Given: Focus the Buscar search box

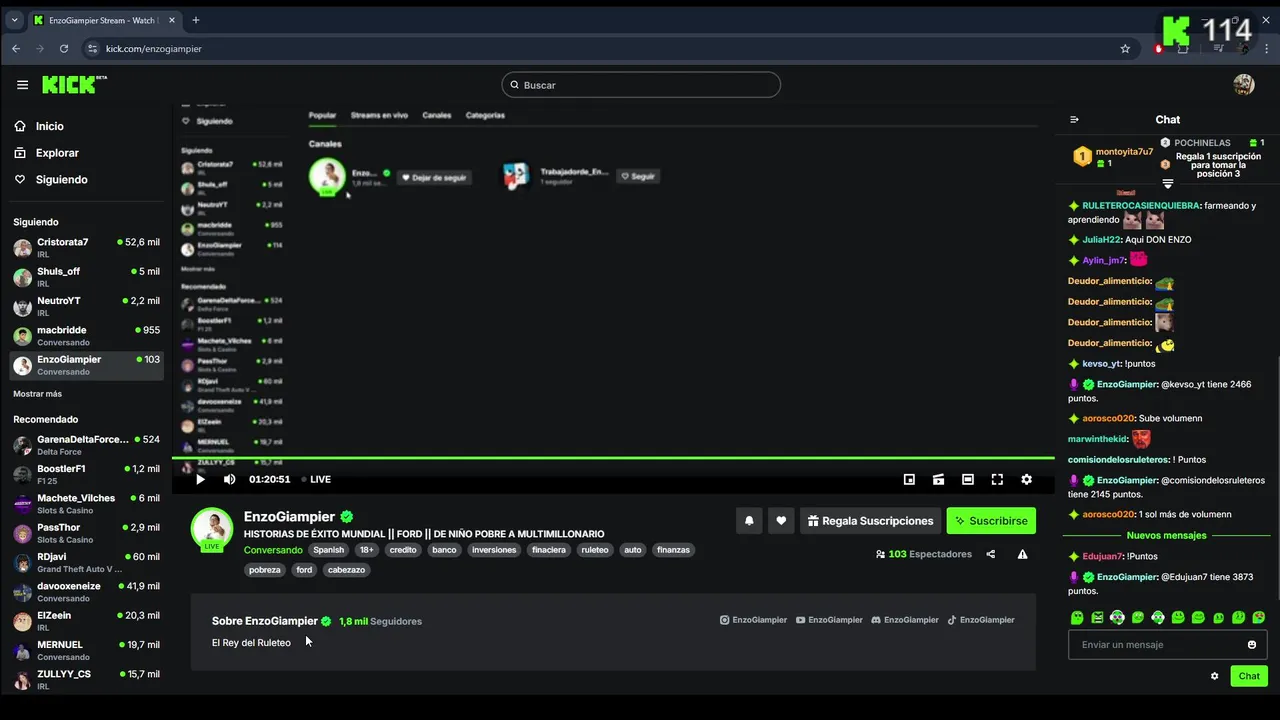Looking at the screenshot, I should (640, 85).
